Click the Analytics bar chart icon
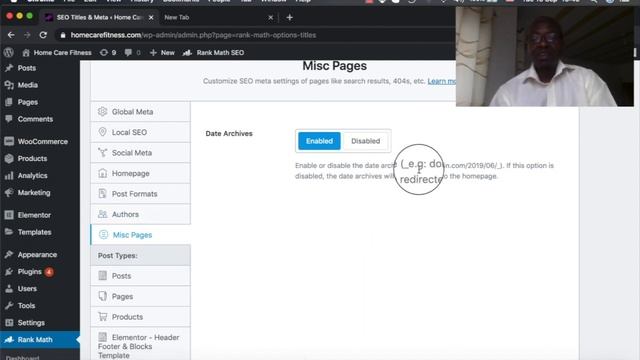This screenshot has width=640, height=360. 9,176
